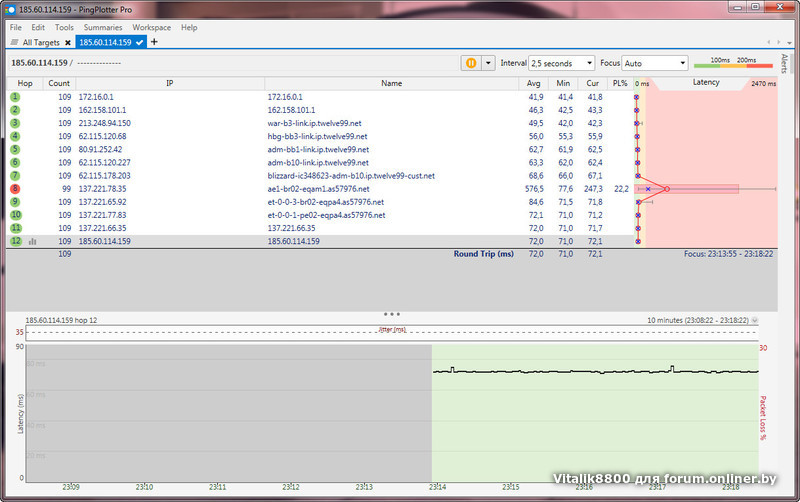Image resolution: width=800 pixels, height=502 pixels.
Task: Click the hop 11 green circle icon
Action: pyautogui.click(x=16, y=228)
